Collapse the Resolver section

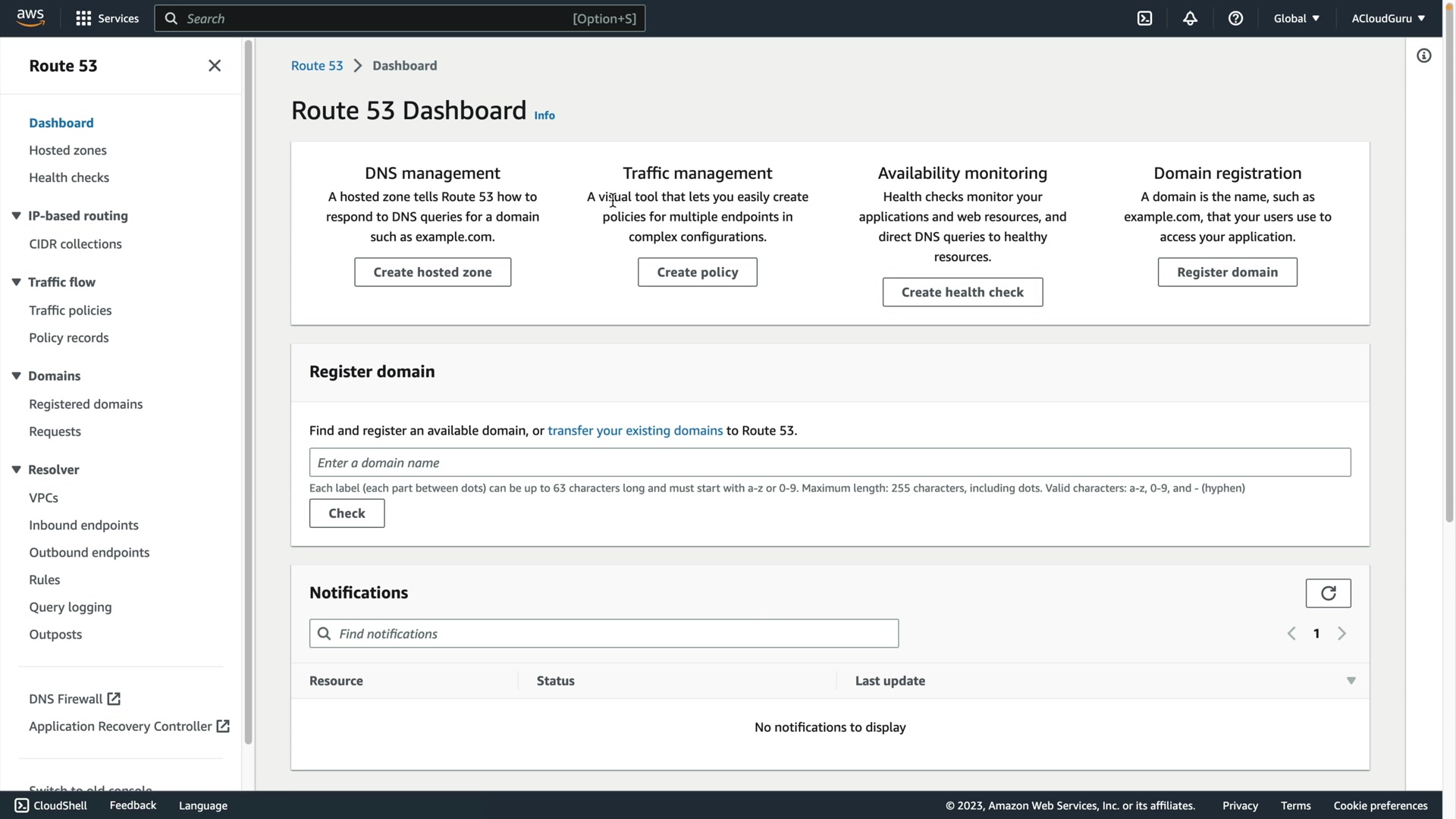pos(16,469)
